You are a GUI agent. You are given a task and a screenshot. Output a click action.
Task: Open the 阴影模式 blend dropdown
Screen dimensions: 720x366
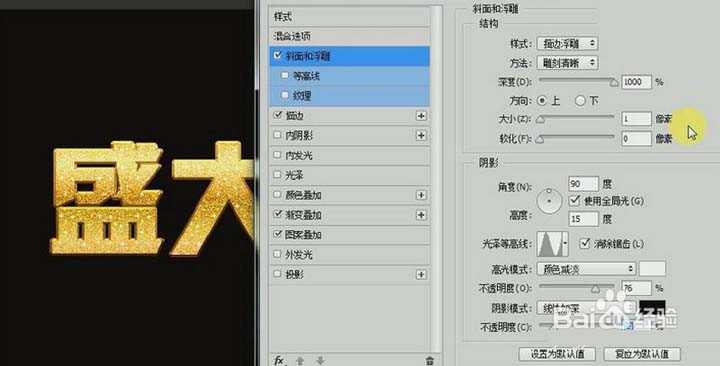[x=586, y=308]
